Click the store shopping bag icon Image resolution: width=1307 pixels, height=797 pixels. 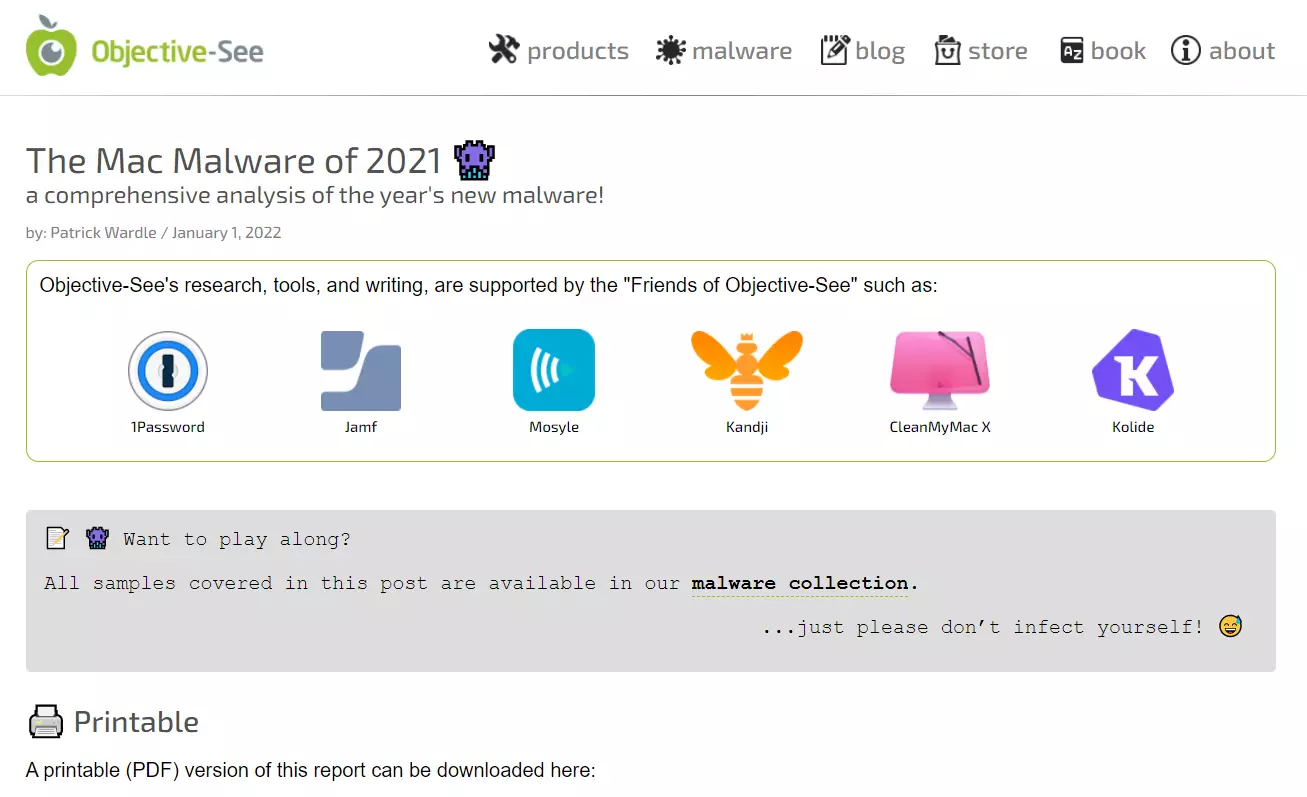pos(947,50)
